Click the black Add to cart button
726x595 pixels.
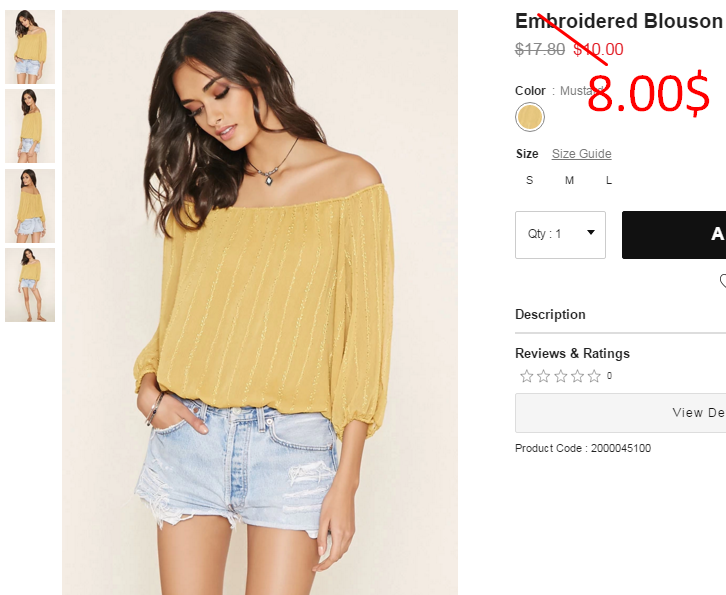(x=674, y=235)
